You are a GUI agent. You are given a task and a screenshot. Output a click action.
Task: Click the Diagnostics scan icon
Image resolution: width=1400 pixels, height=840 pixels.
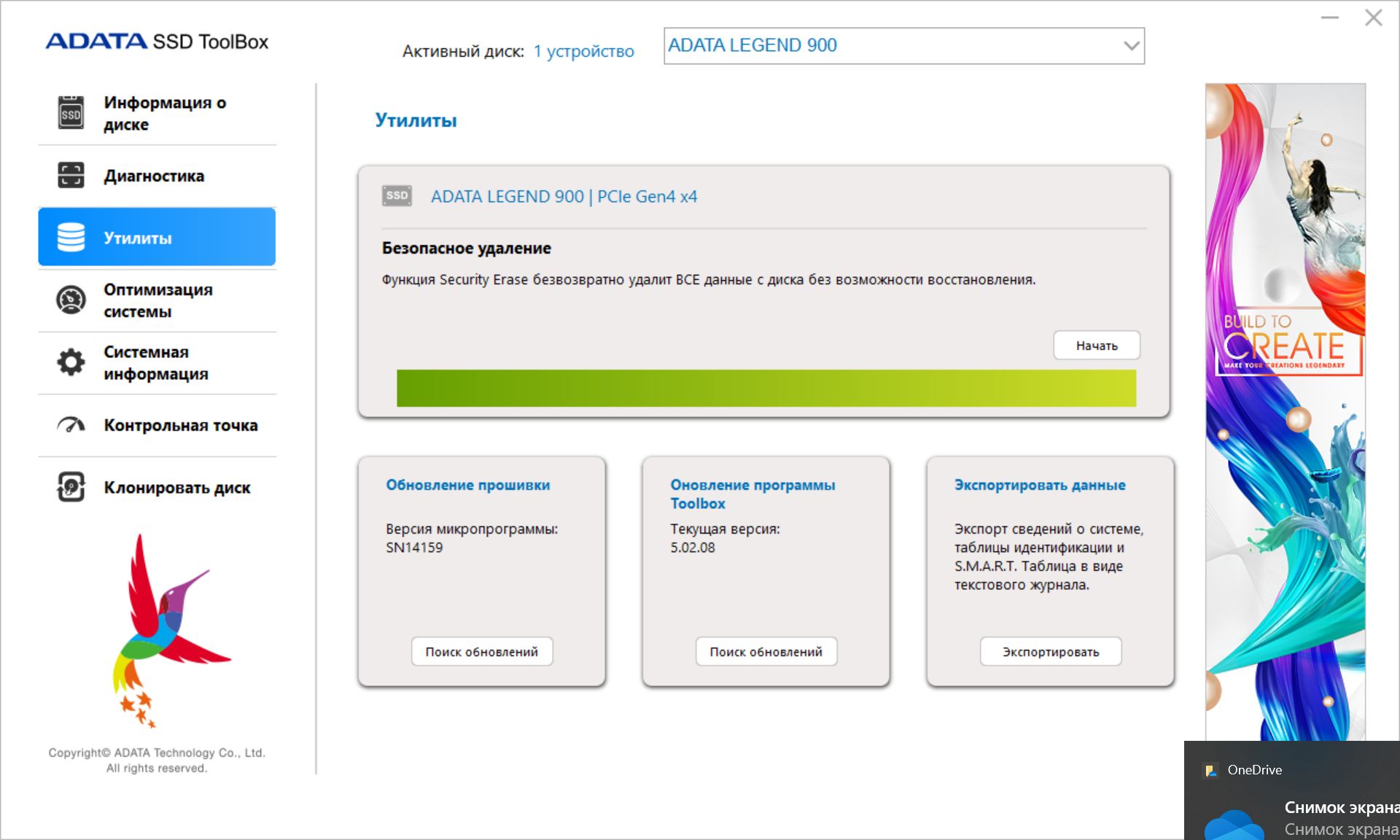pos(71,176)
